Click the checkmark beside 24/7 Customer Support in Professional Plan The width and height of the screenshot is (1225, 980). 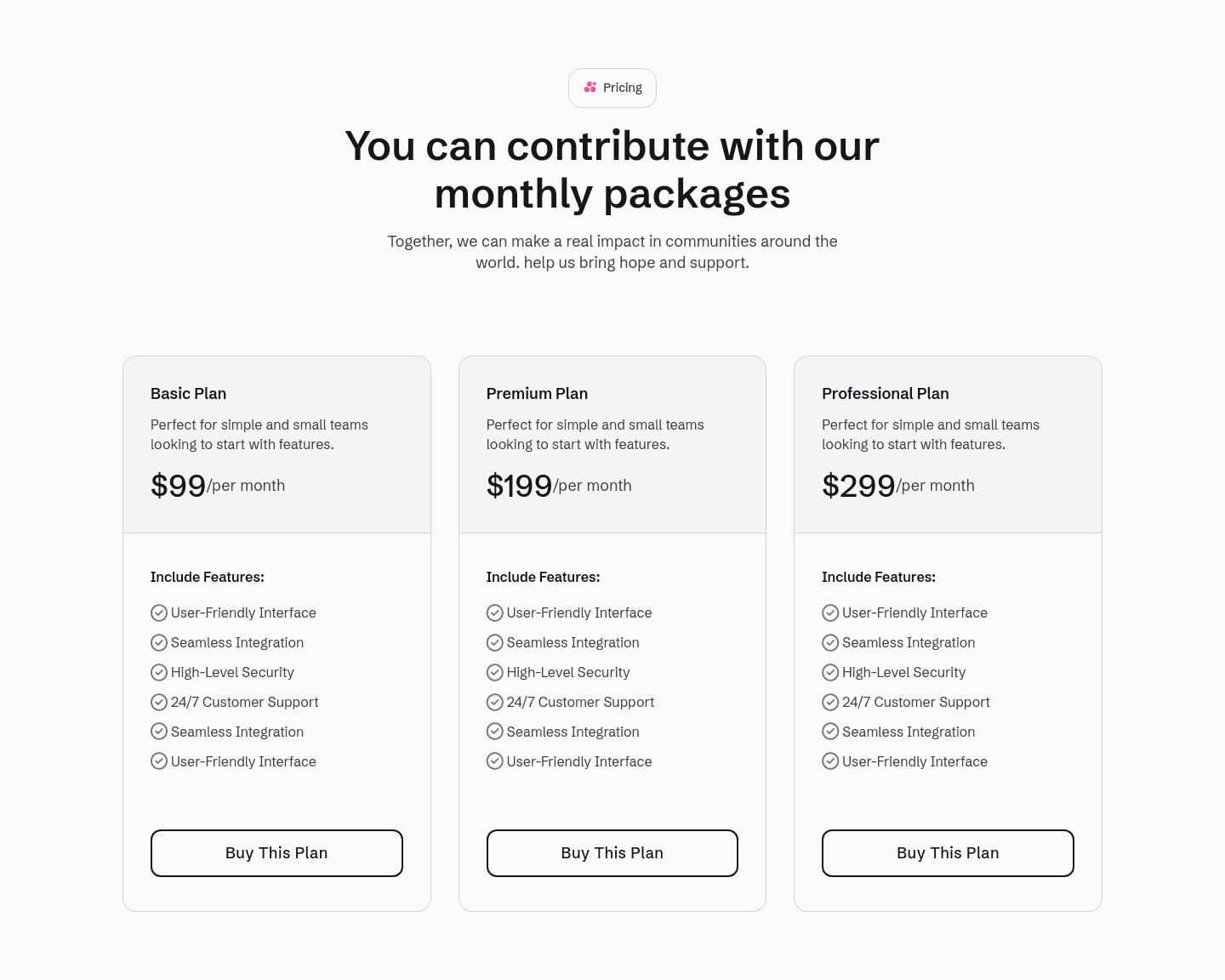click(x=830, y=702)
